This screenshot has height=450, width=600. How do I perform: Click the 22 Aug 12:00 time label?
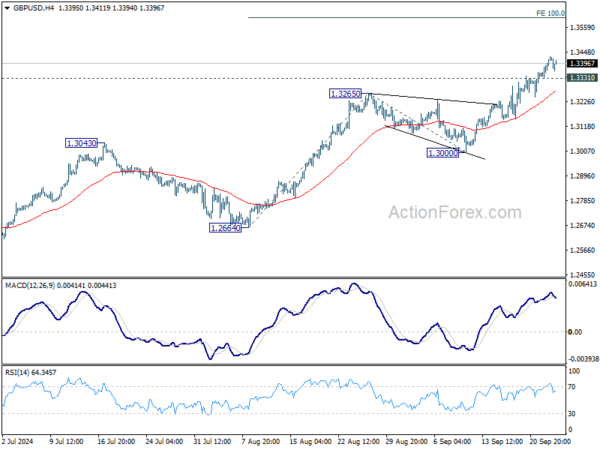(x=357, y=442)
